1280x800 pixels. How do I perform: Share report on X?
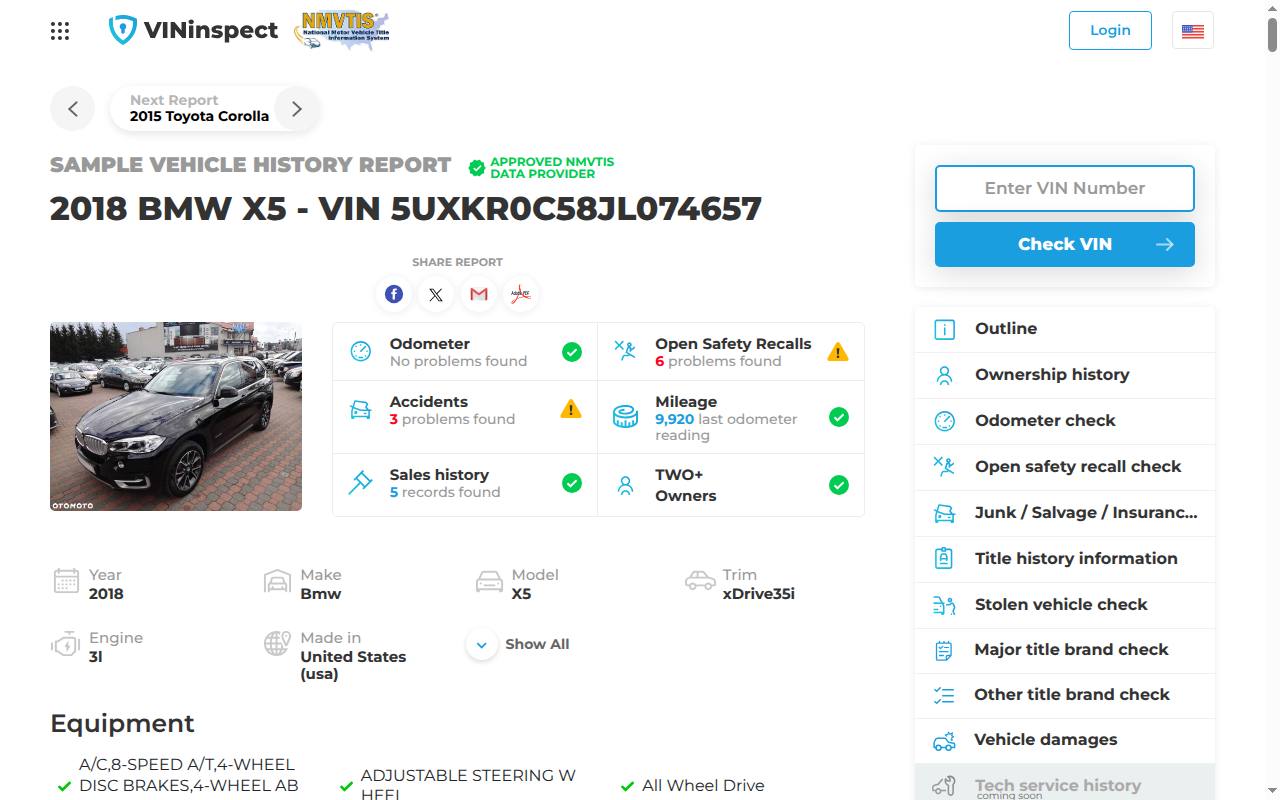click(436, 294)
